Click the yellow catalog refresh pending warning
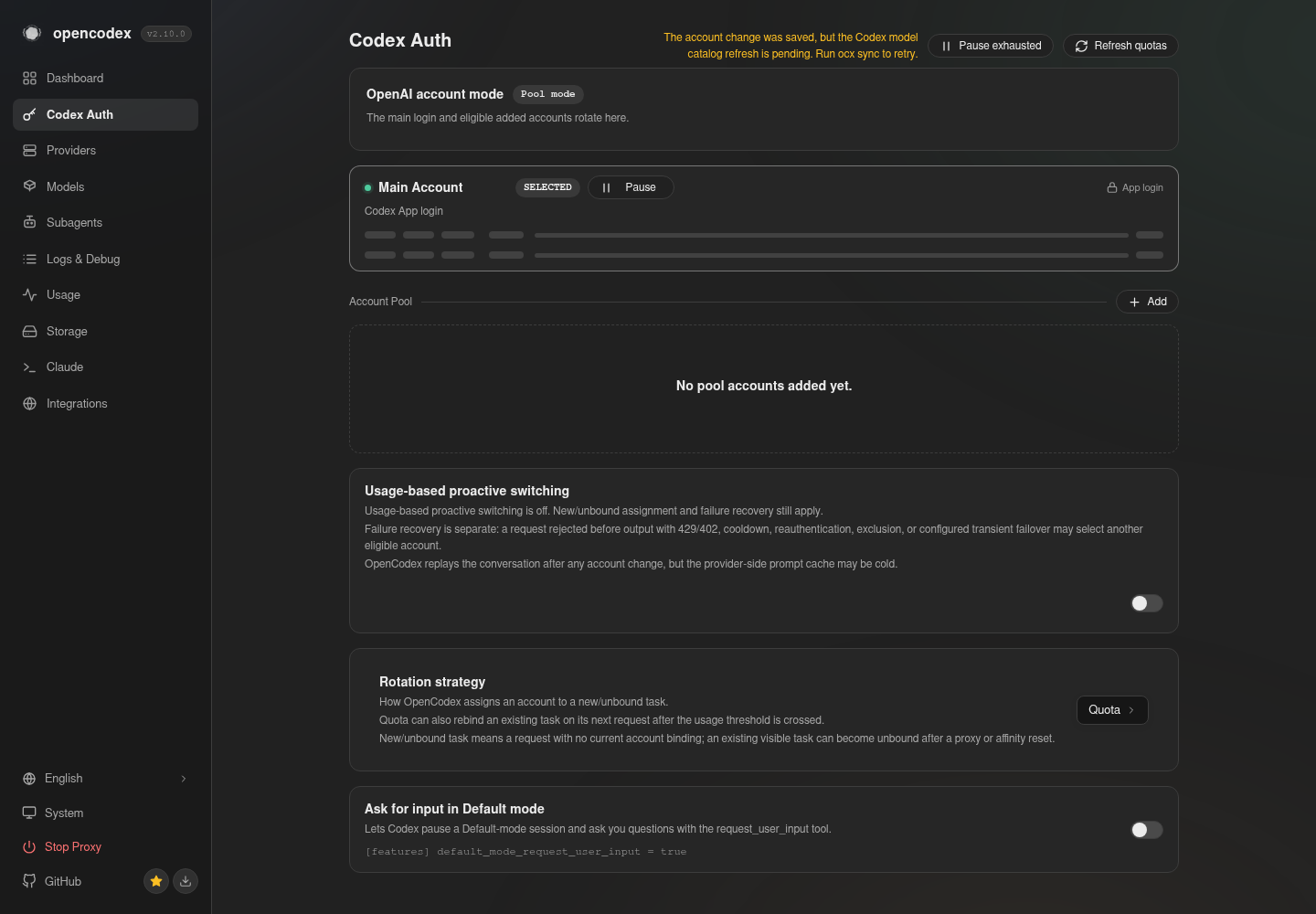The image size is (1316, 914). coord(791,46)
